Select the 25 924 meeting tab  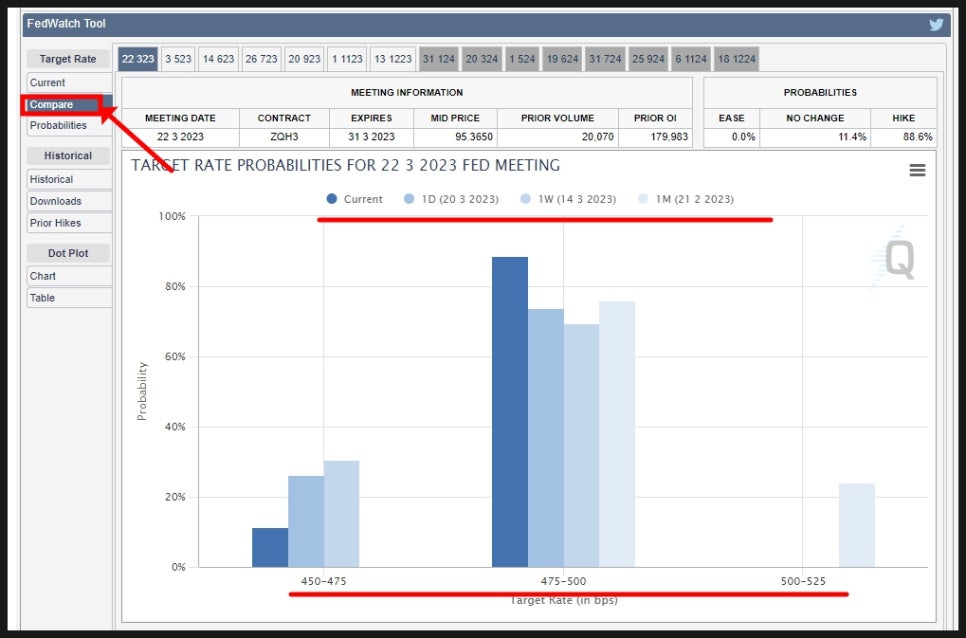648,59
